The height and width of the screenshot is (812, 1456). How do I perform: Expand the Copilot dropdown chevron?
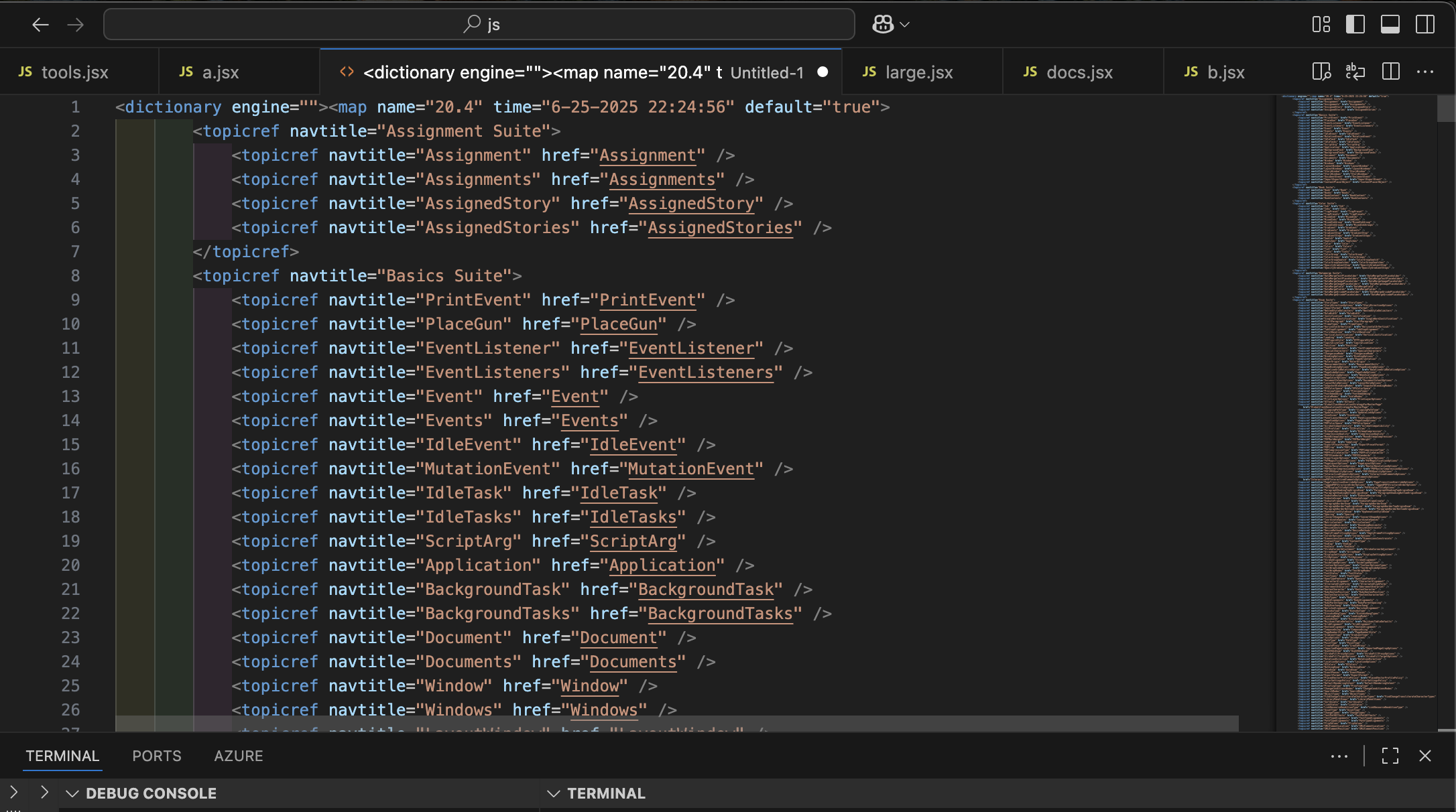[905, 25]
